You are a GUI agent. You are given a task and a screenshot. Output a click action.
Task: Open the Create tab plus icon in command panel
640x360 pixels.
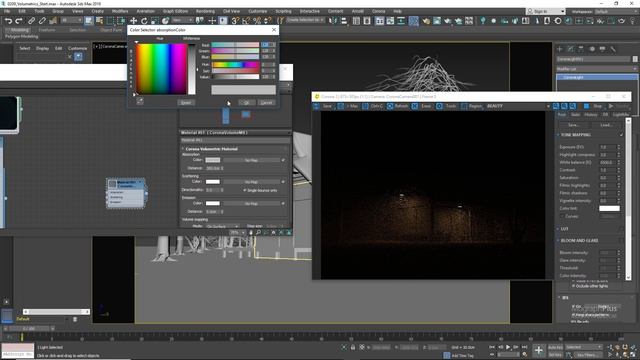point(560,49)
